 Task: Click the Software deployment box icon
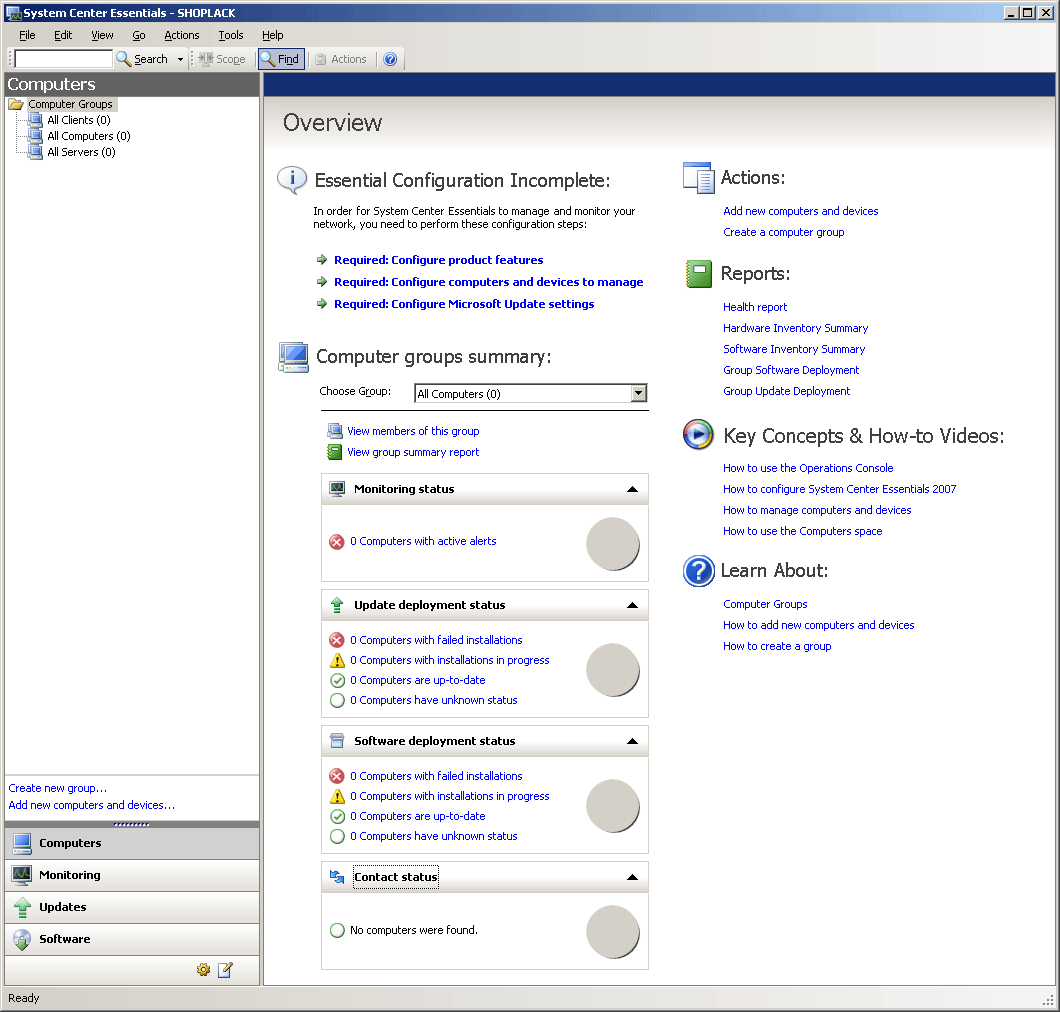(x=337, y=741)
